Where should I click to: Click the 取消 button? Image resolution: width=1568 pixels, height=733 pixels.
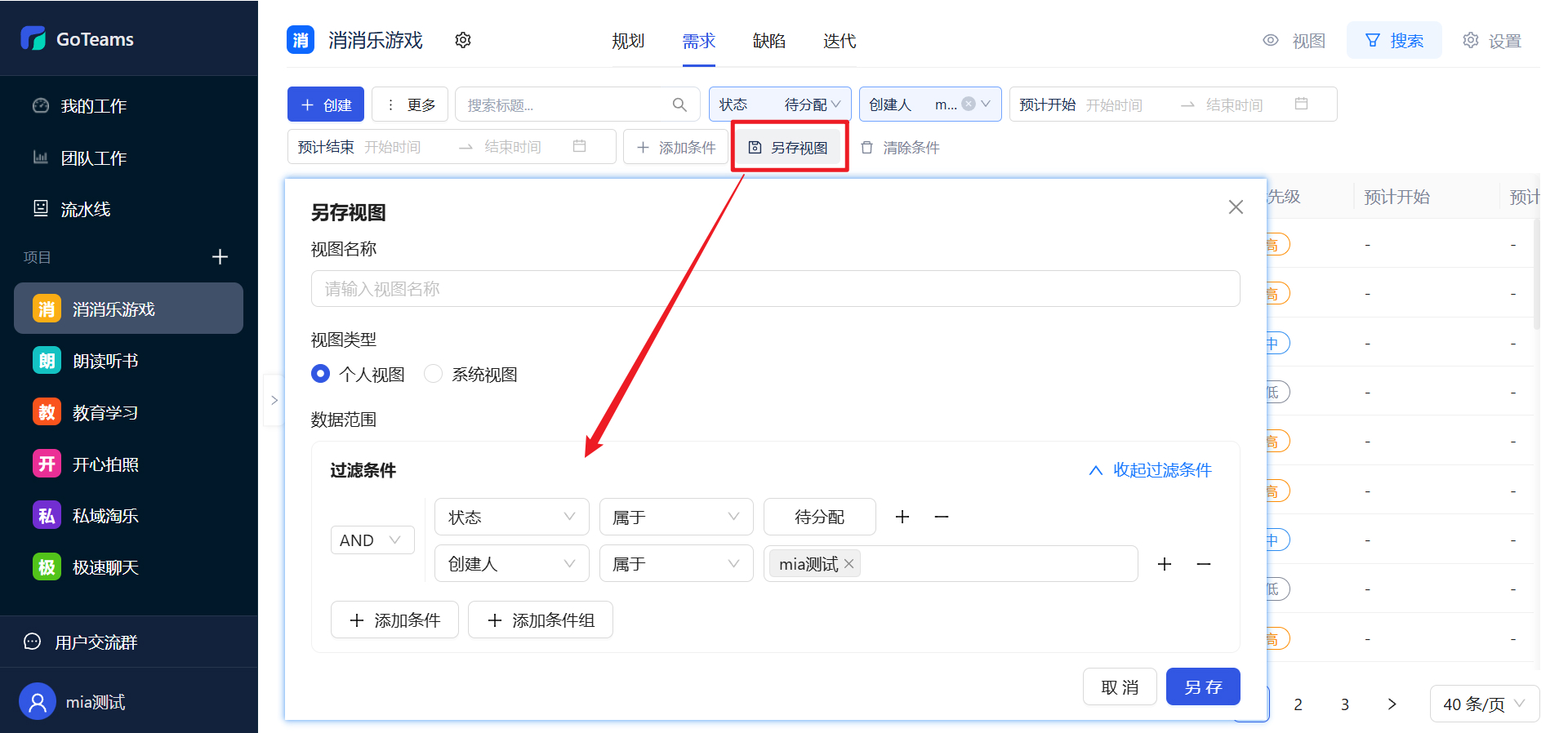1120,686
